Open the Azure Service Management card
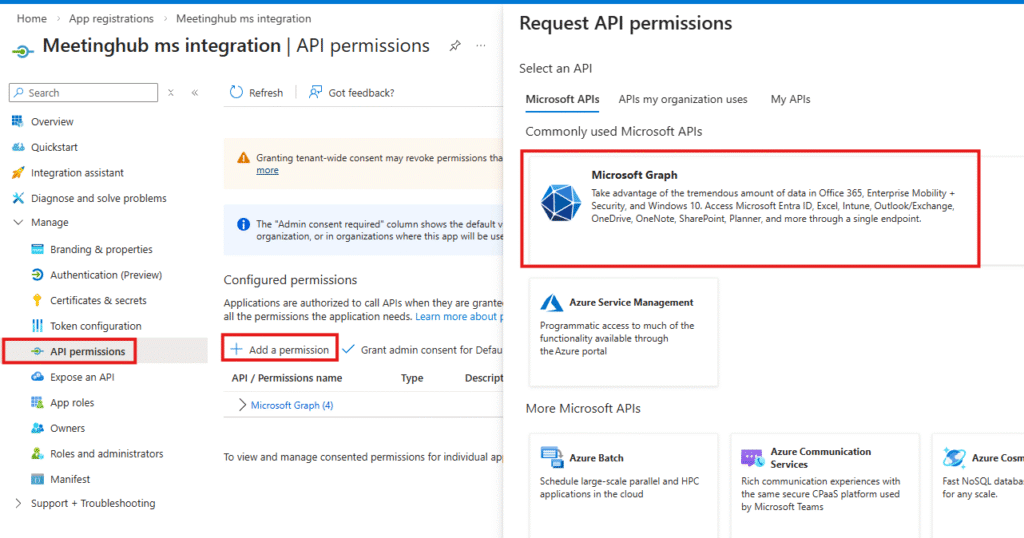Screen dimensions: 1024x538 pyautogui.click(x=623, y=331)
